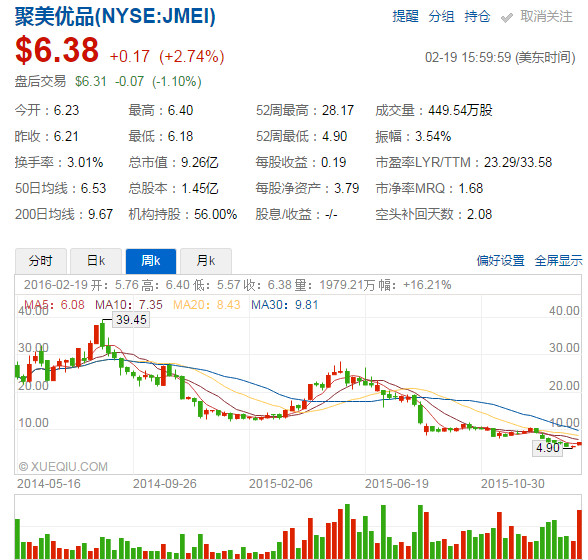The height and width of the screenshot is (560, 588).
Task: Toggle 取消关注 to unfollow the stock
Action: click(x=546, y=17)
